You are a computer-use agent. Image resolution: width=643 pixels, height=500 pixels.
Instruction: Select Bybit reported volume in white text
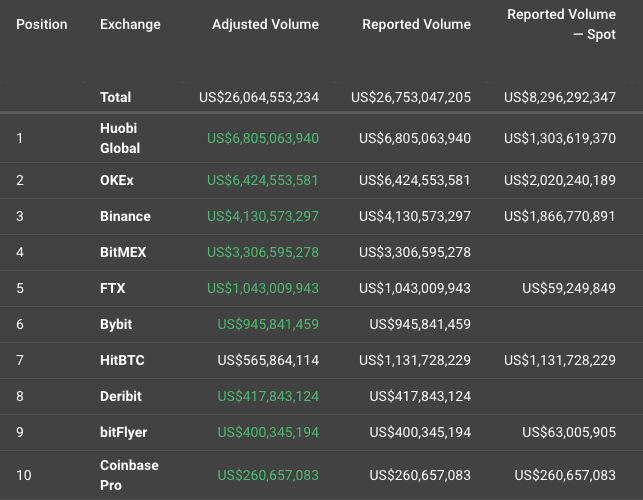pos(420,324)
